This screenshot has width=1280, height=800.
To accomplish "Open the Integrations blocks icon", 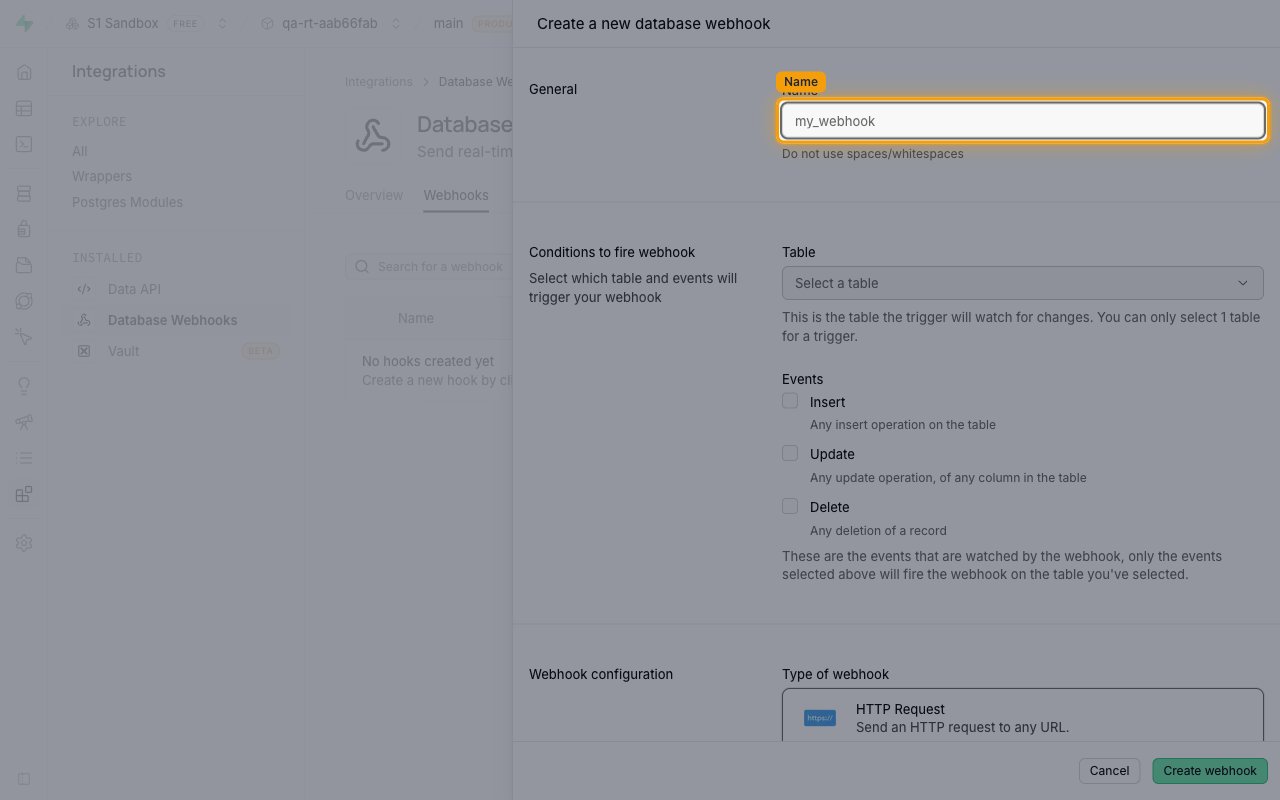I will [24, 494].
